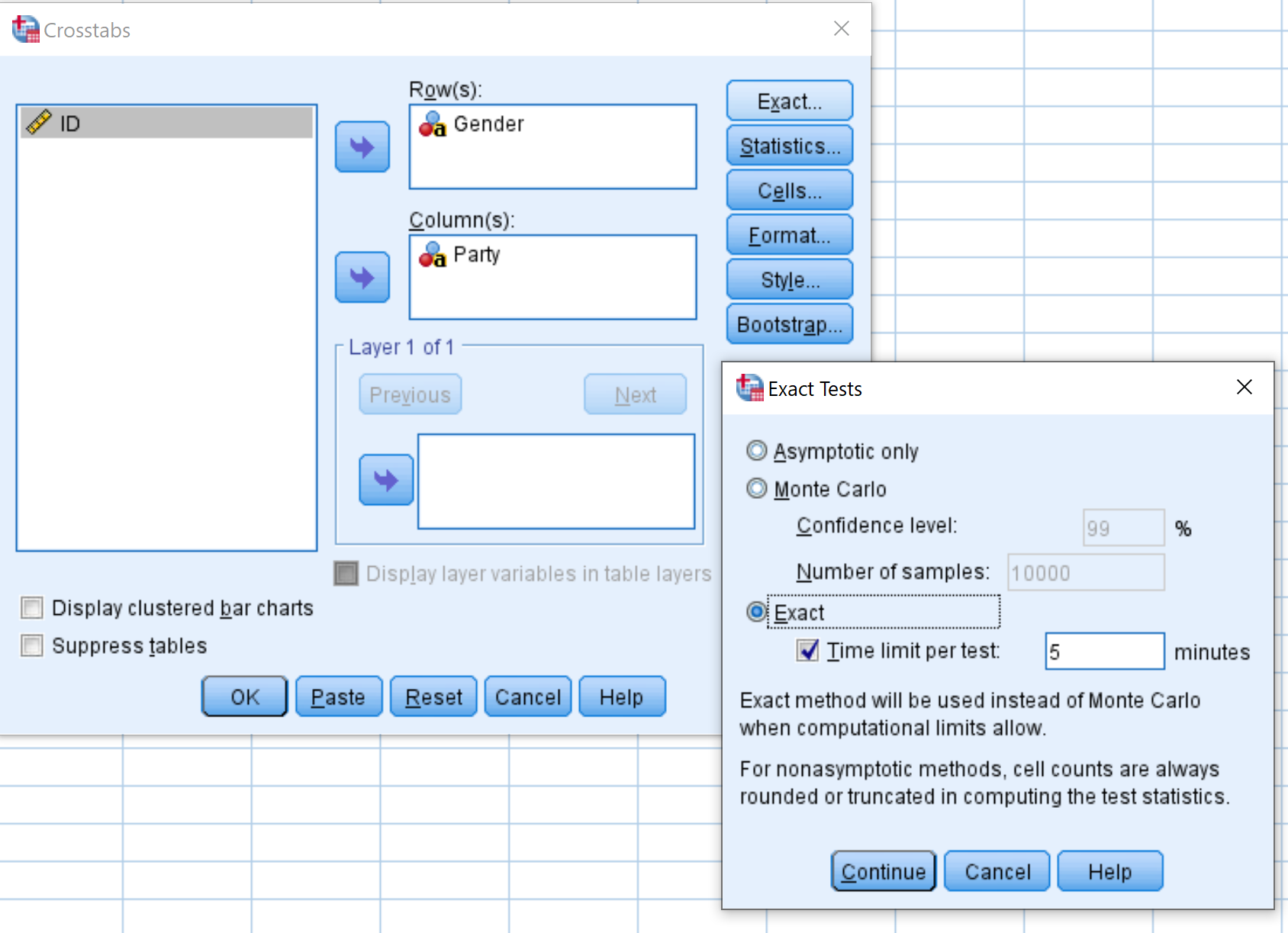Open the Statistics... dialog

tap(790, 145)
